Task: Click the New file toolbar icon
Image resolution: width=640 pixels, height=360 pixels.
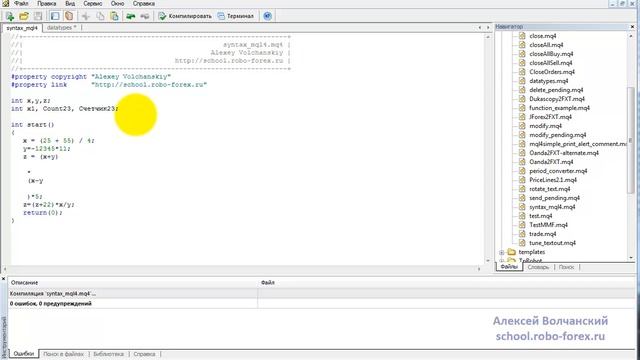Action: point(10,16)
